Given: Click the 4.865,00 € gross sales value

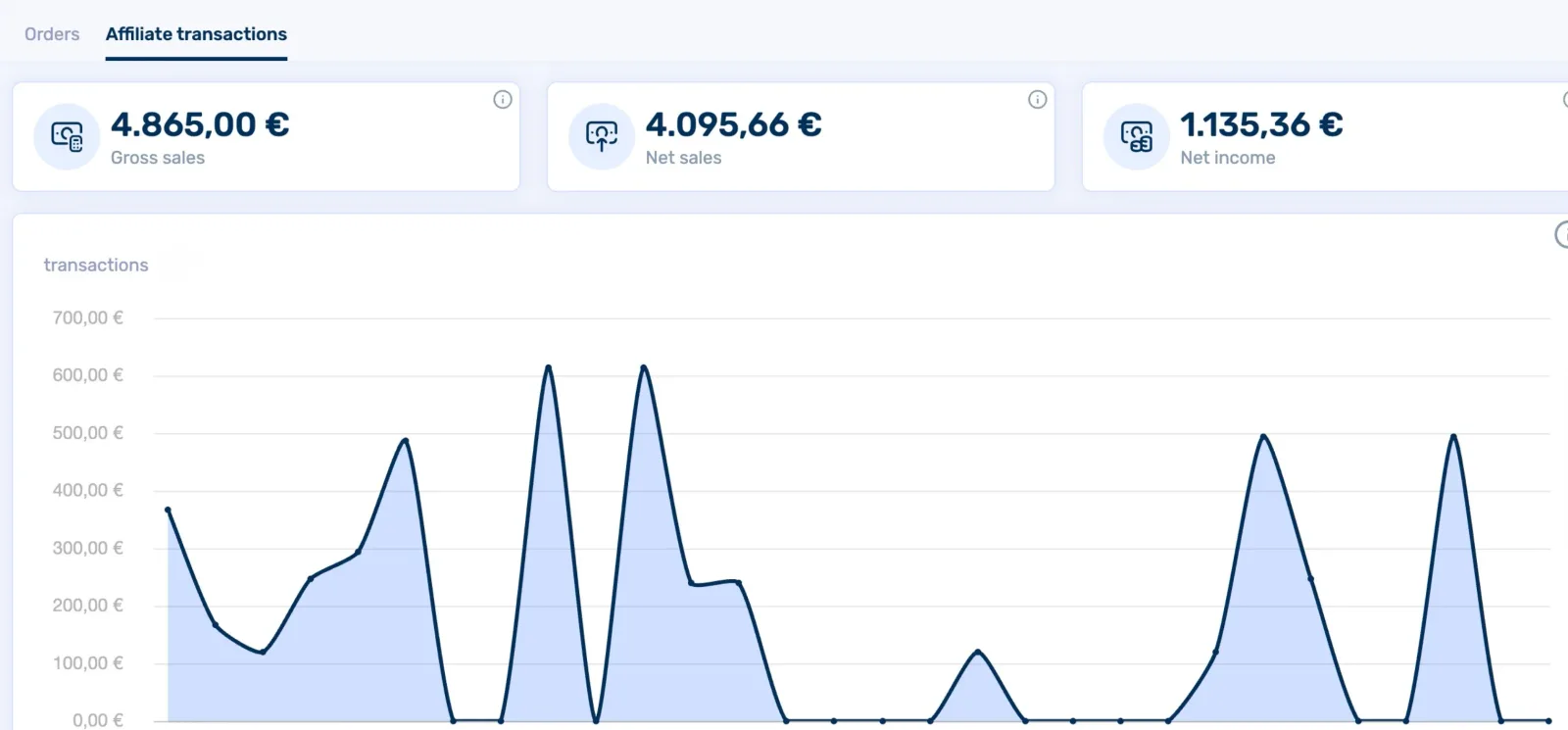Looking at the screenshot, I should [x=200, y=124].
